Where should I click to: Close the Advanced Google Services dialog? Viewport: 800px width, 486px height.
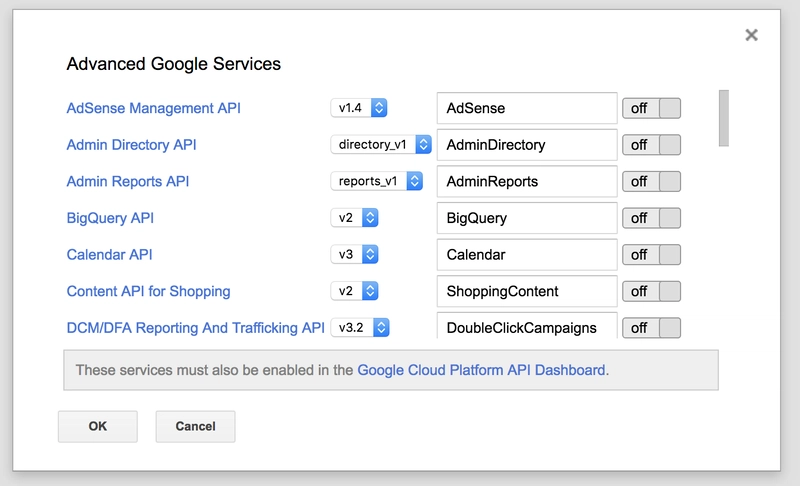point(751,35)
